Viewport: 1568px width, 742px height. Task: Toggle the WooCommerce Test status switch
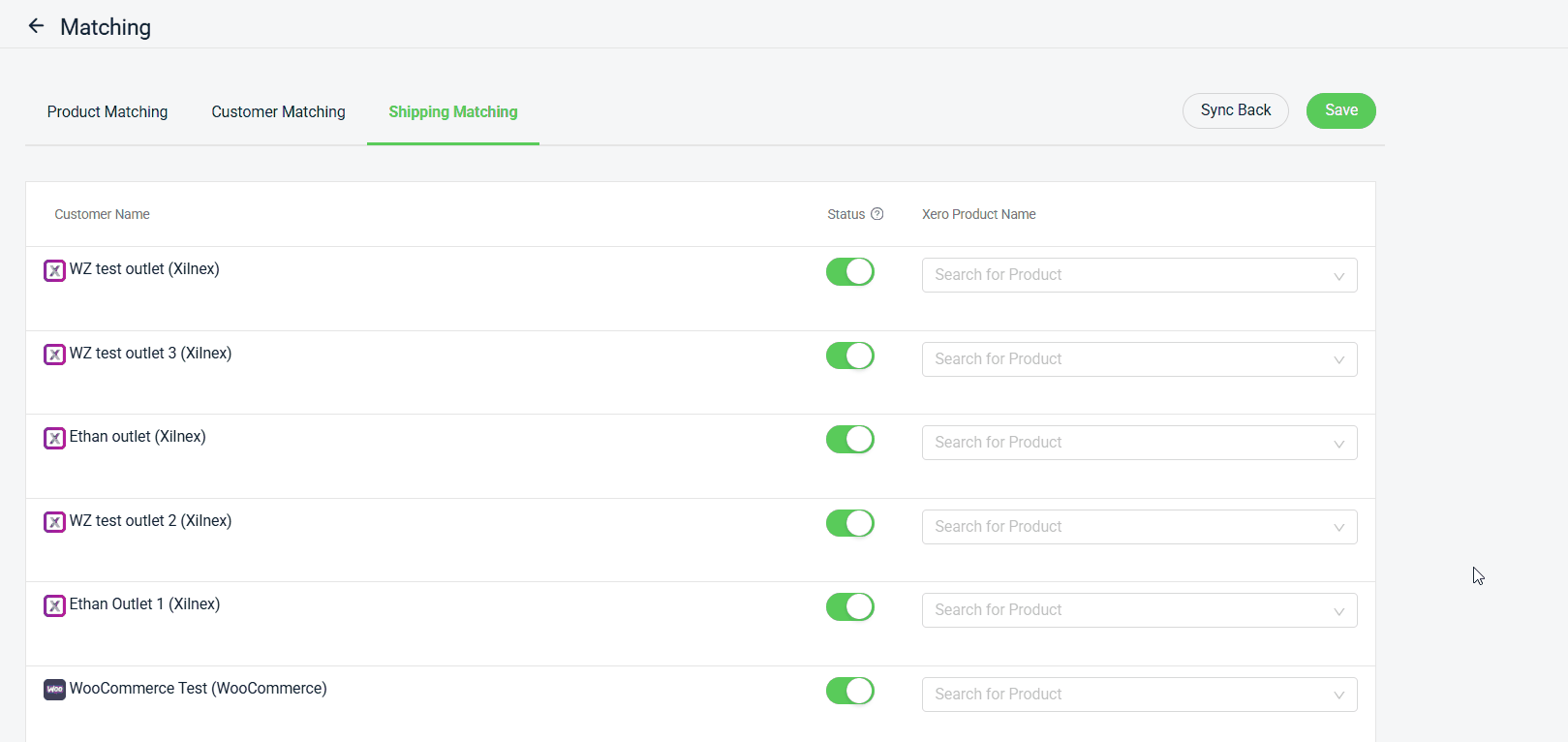coord(849,691)
